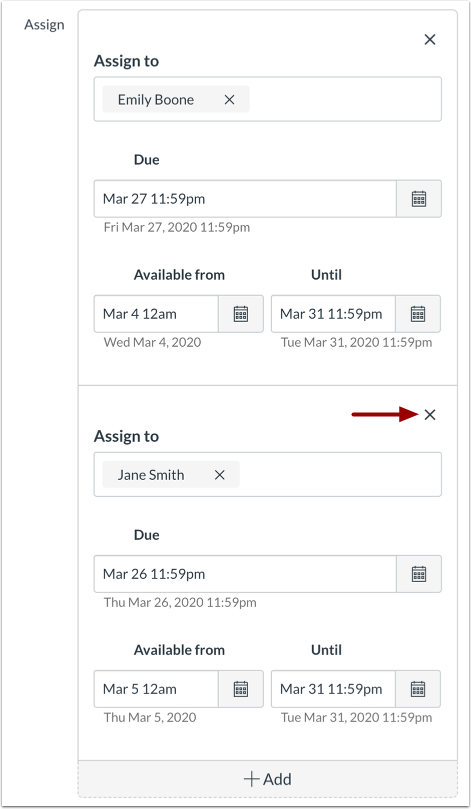Edit the Mar 4 12am Available from field
471x809 pixels.
(156, 314)
